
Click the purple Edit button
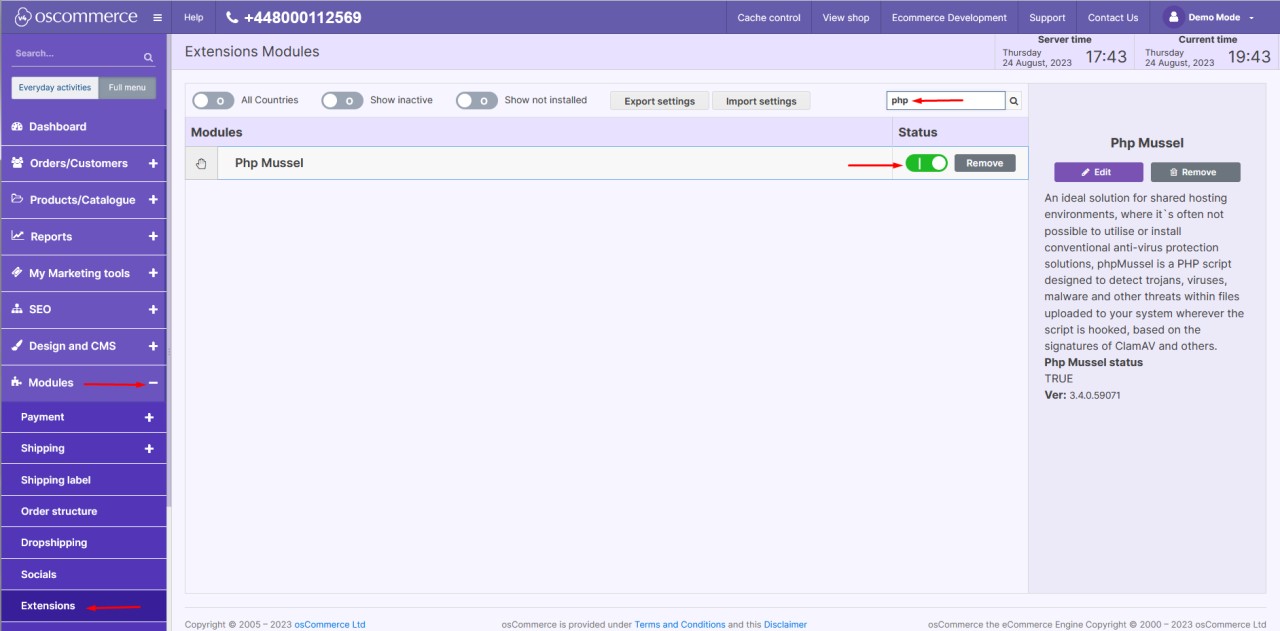[1098, 172]
